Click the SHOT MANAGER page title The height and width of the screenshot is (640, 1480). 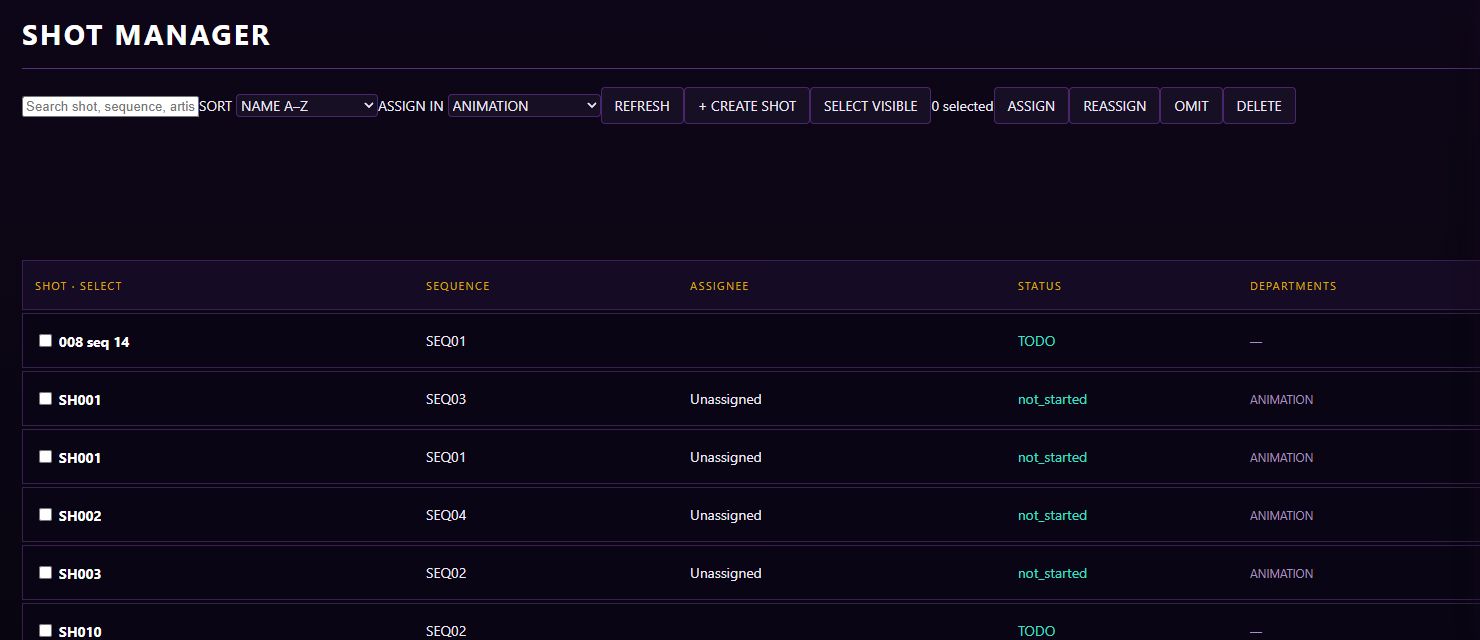coord(146,35)
